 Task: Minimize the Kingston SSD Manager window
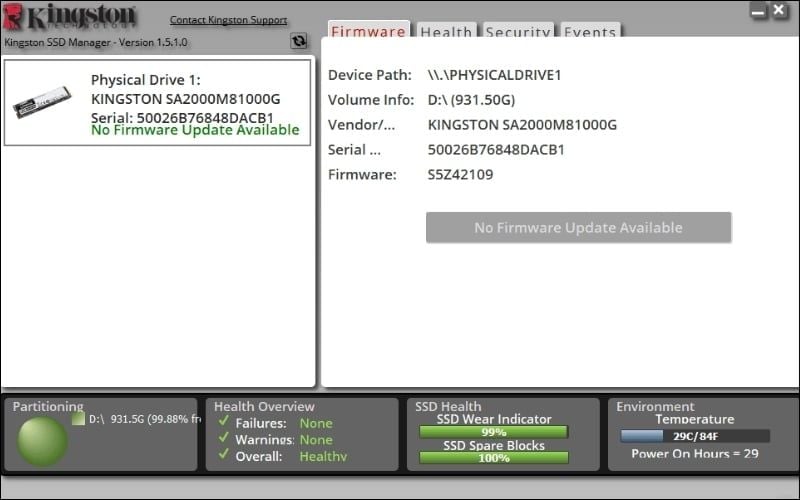[x=759, y=11]
